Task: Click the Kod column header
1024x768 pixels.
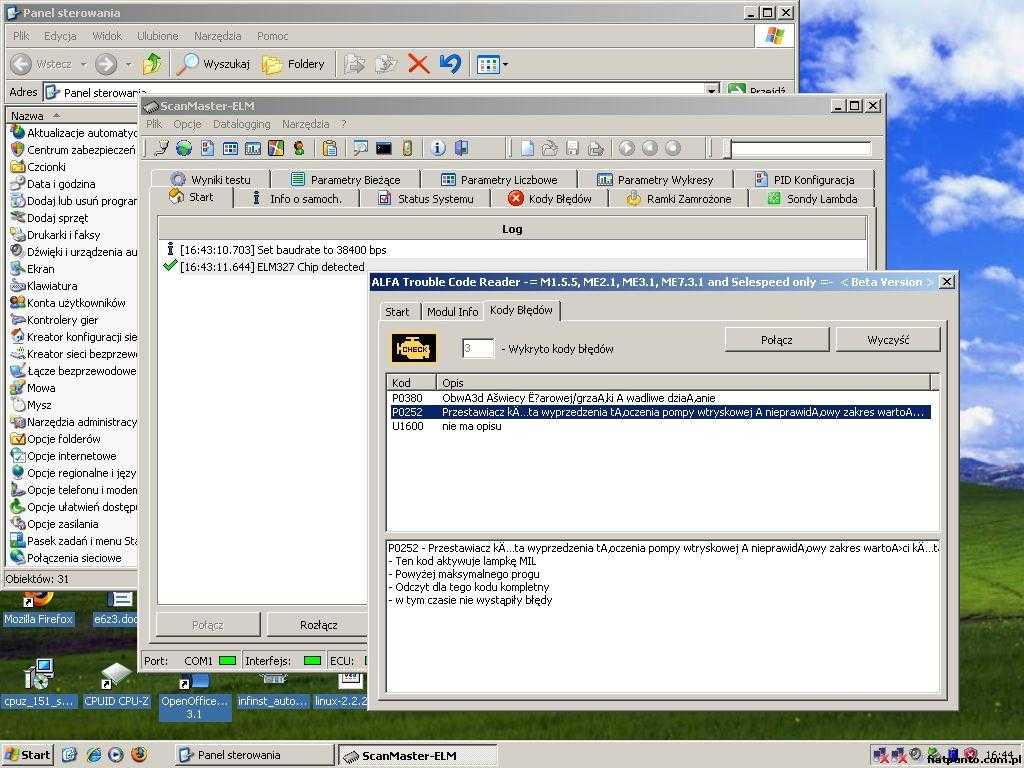Action: (411, 383)
